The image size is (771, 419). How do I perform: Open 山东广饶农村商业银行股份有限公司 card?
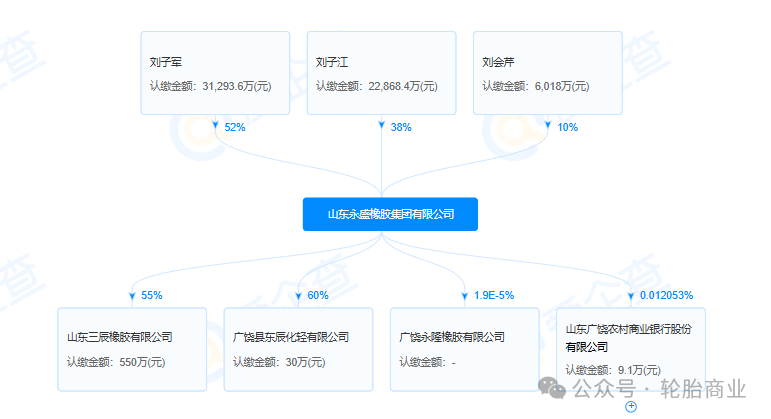pos(631,349)
